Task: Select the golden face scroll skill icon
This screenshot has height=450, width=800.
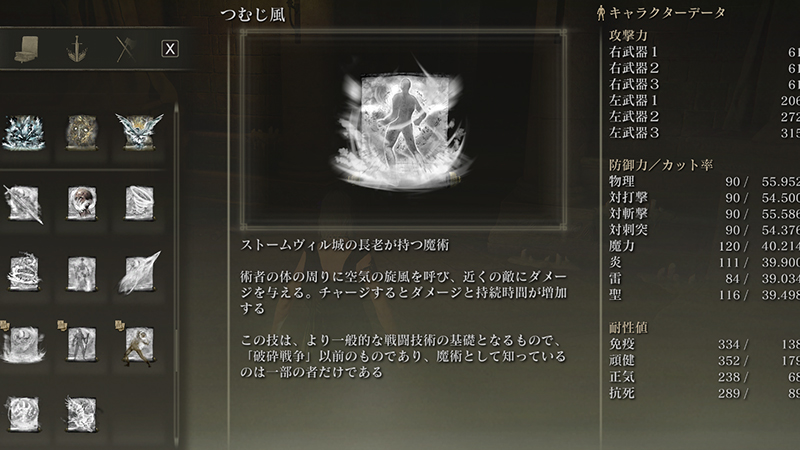Action: point(82,132)
